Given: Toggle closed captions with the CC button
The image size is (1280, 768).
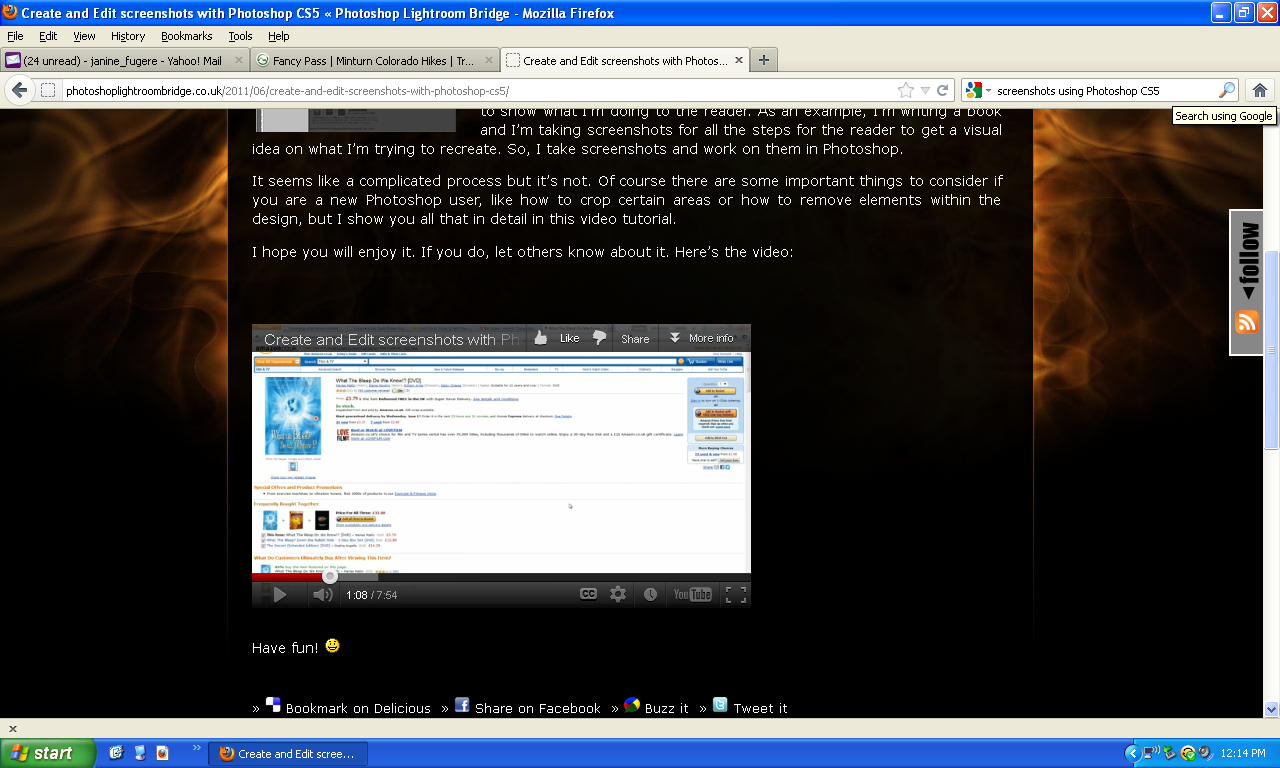Looking at the screenshot, I should click(x=588, y=594).
